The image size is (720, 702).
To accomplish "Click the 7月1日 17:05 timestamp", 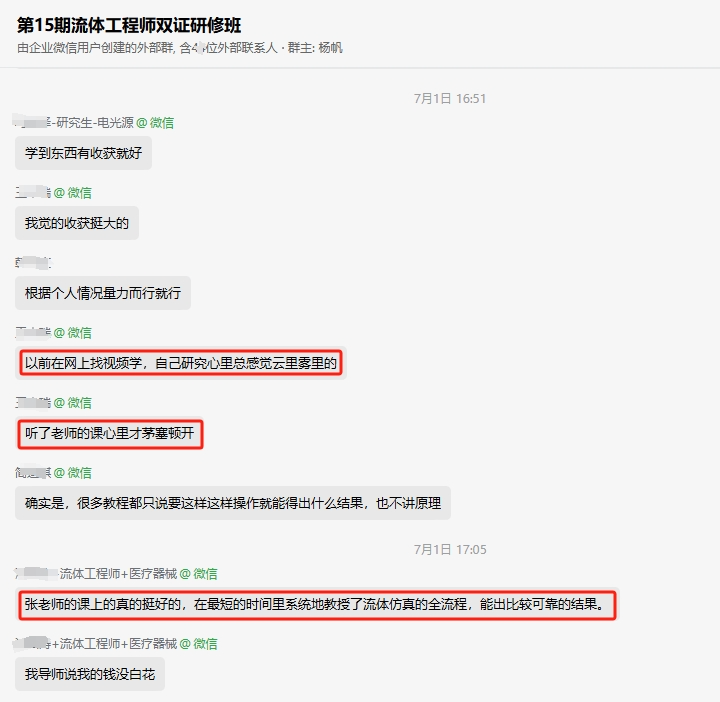I will [x=450, y=550].
